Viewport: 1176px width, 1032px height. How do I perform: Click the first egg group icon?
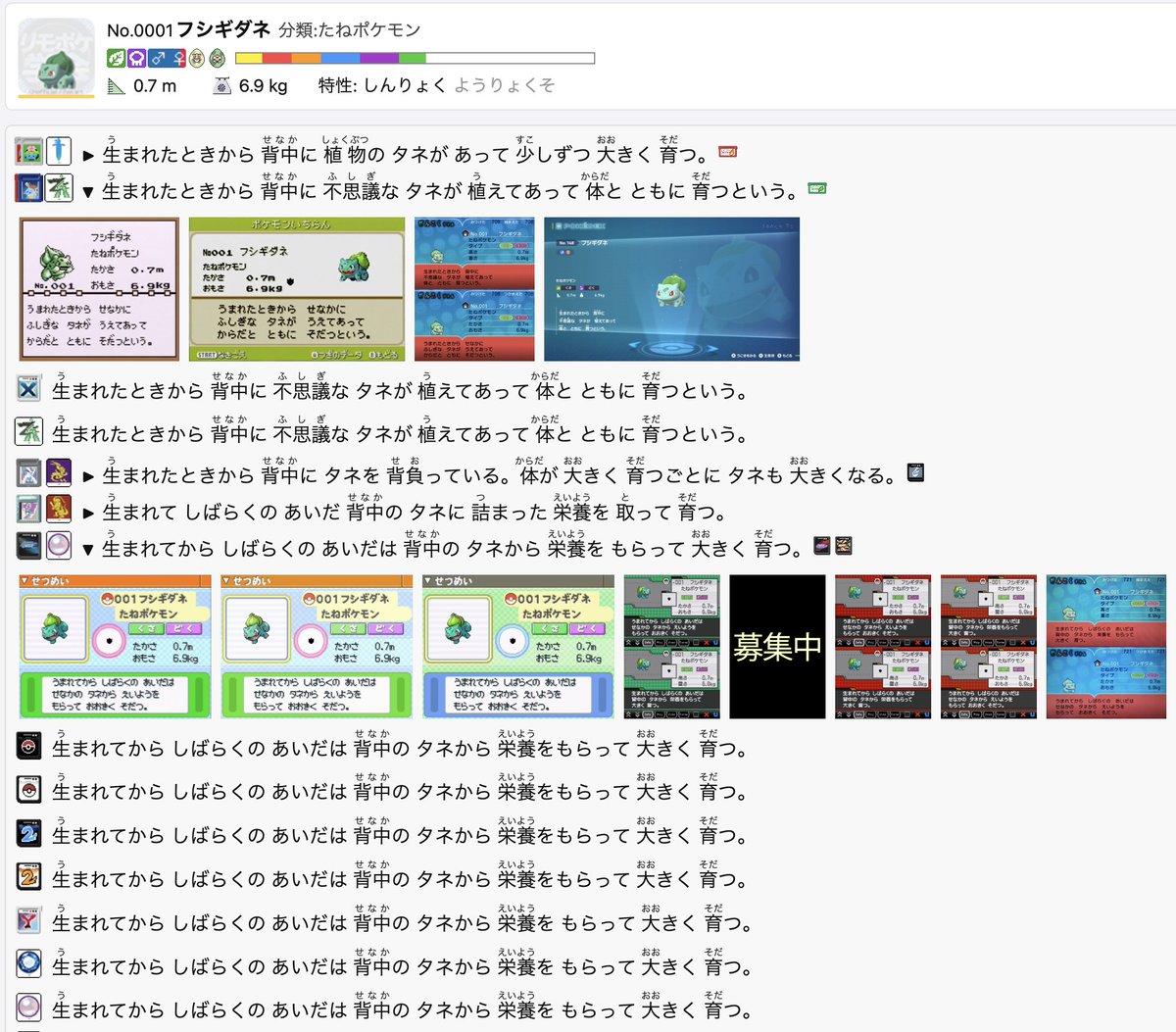197,59
